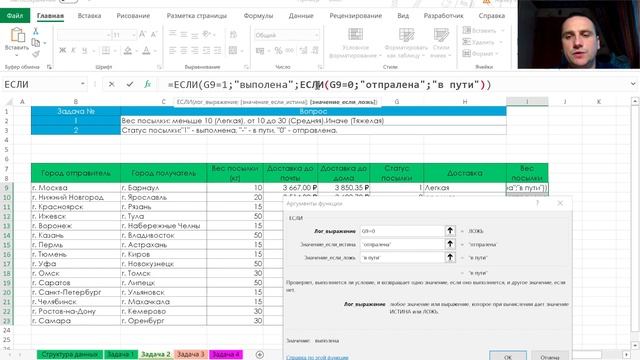The width and height of the screenshot is (640, 360).
Task: Click Отмена in the function arguments dialog
Action: [549, 356]
